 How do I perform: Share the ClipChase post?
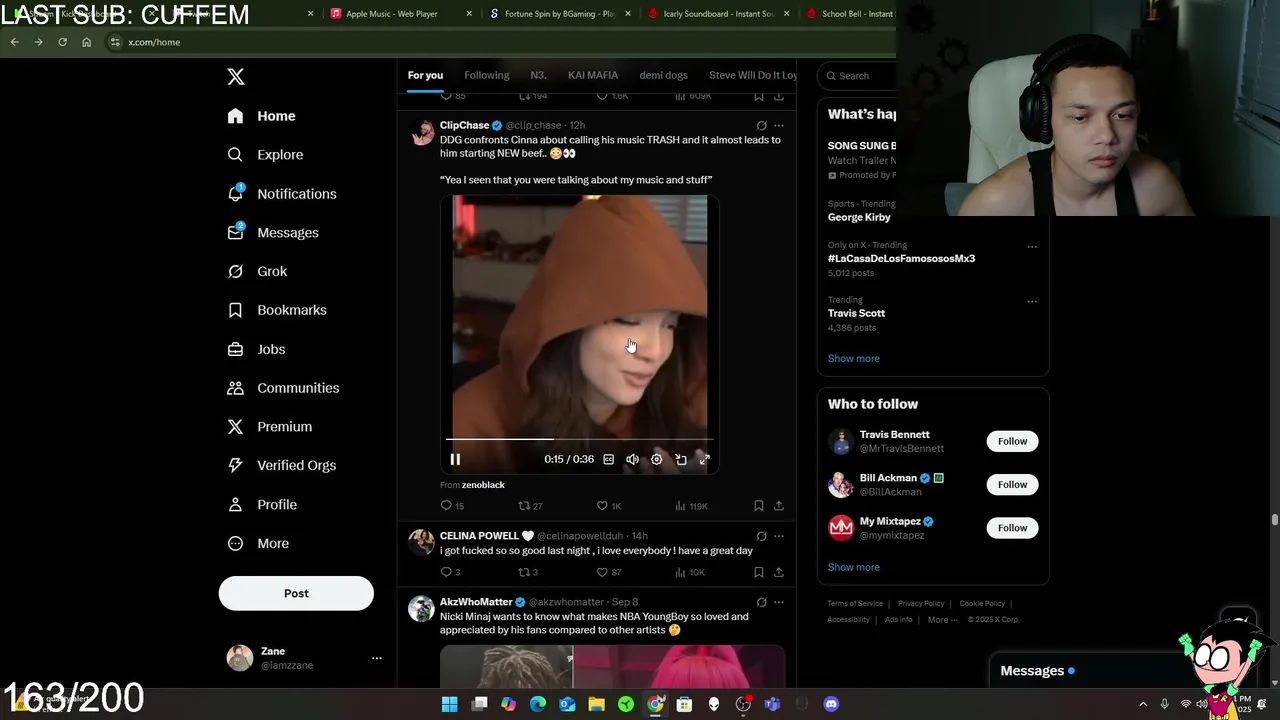click(779, 506)
